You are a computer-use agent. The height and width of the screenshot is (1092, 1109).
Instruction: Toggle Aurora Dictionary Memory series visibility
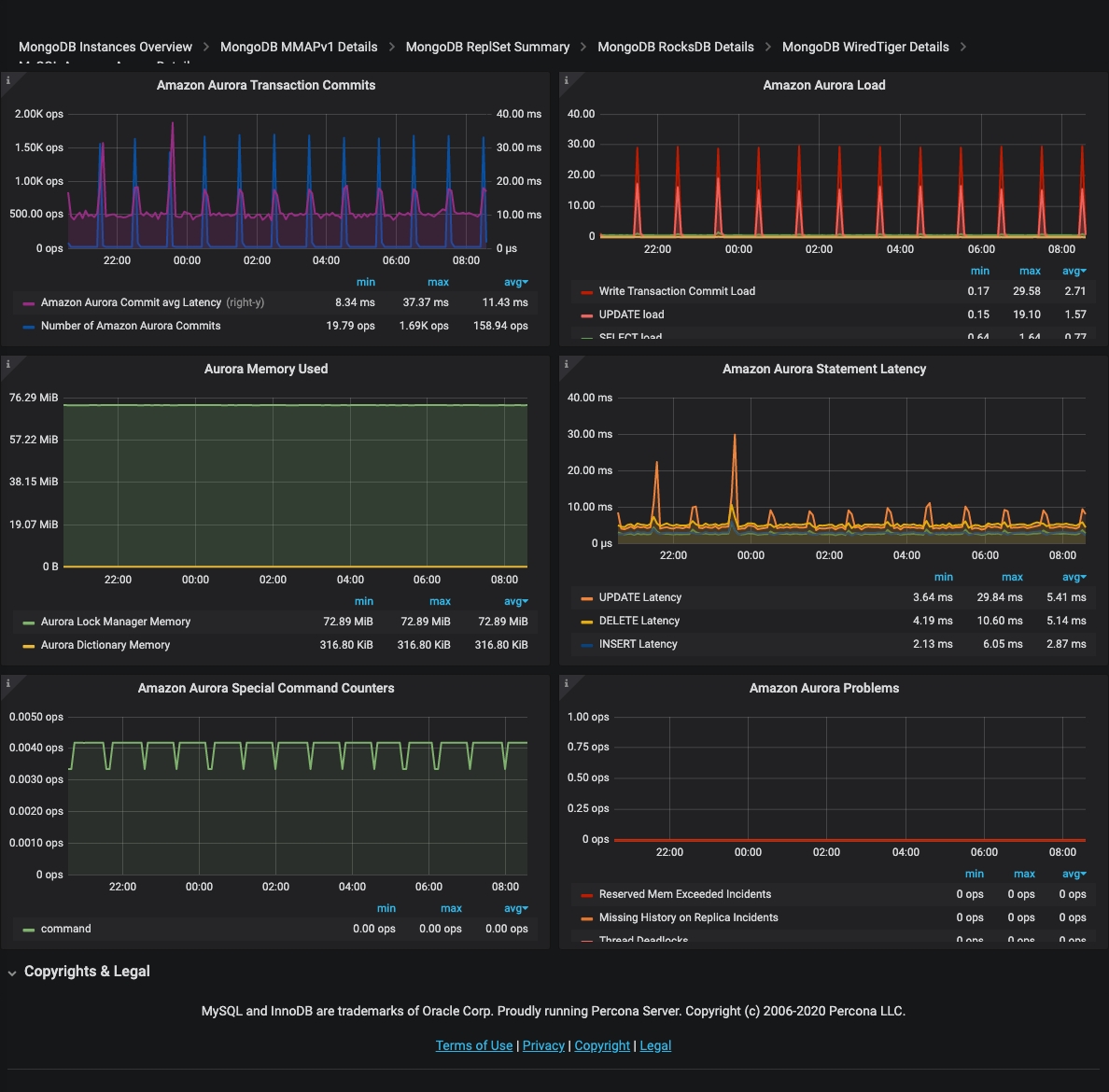(x=105, y=645)
